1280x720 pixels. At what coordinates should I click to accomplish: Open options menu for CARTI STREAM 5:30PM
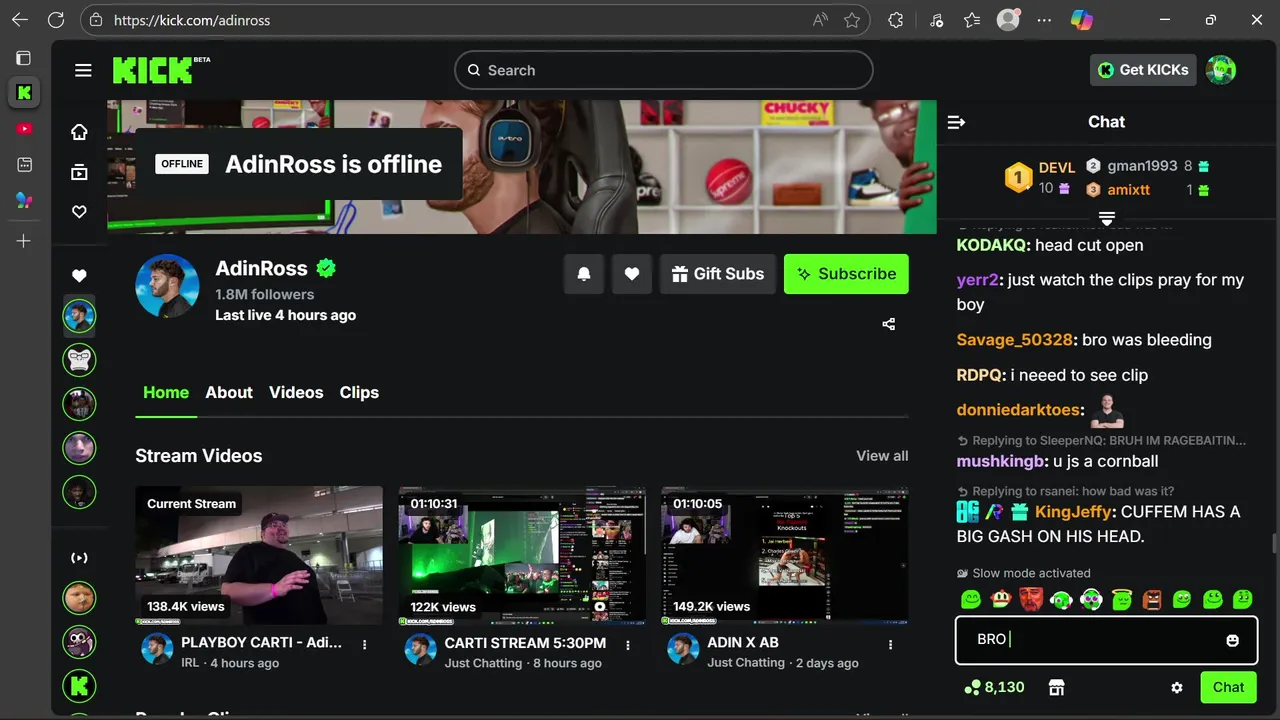pyautogui.click(x=628, y=645)
